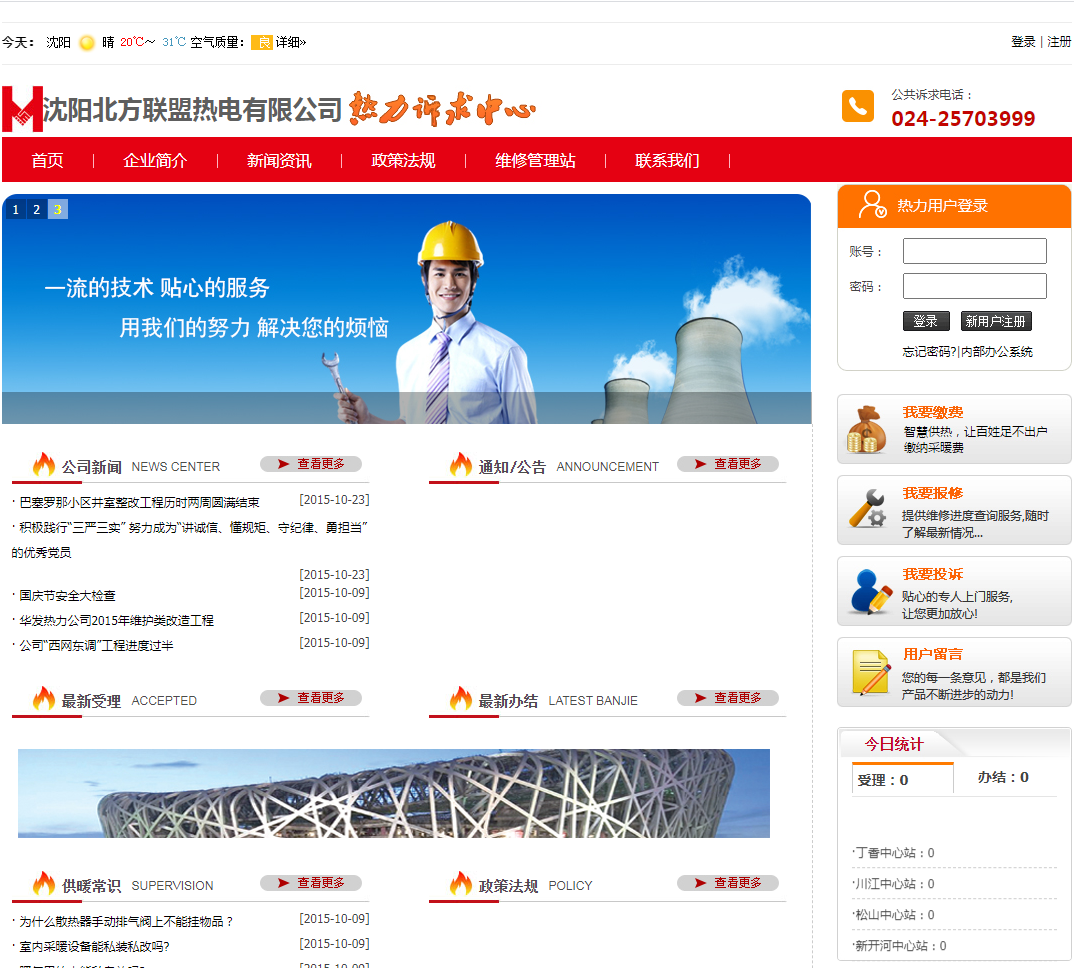Click the 新用户注册 button
This screenshot has width=1074, height=968.
click(x=996, y=321)
